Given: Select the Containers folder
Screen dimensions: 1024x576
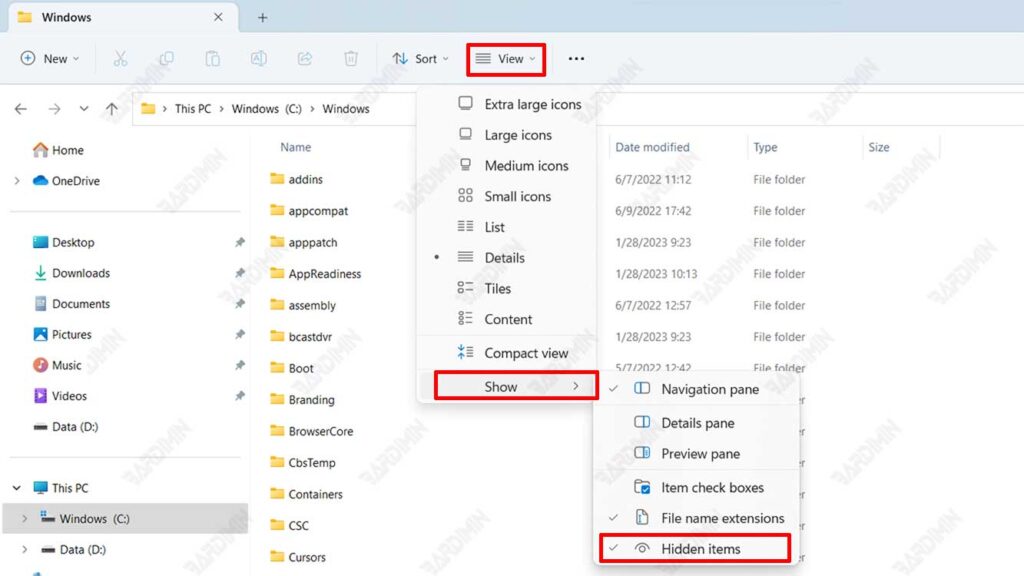Looking at the screenshot, I should tap(306, 494).
